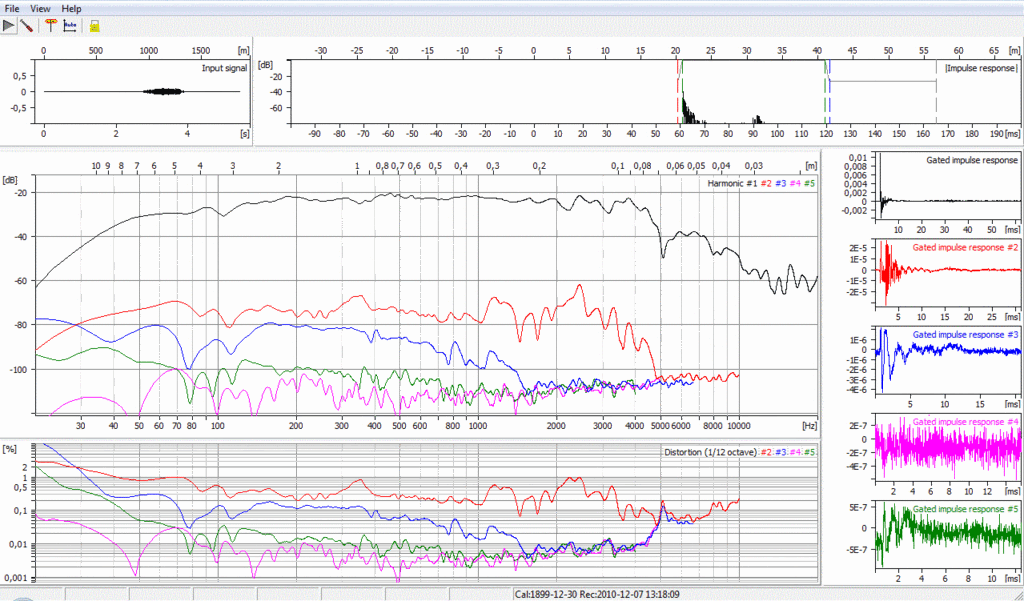The width and height of the screenshot is (1024, 601).
Task: Click the [%] label on distortion graph
Action: pyautogui.click(x=9, y=449)
